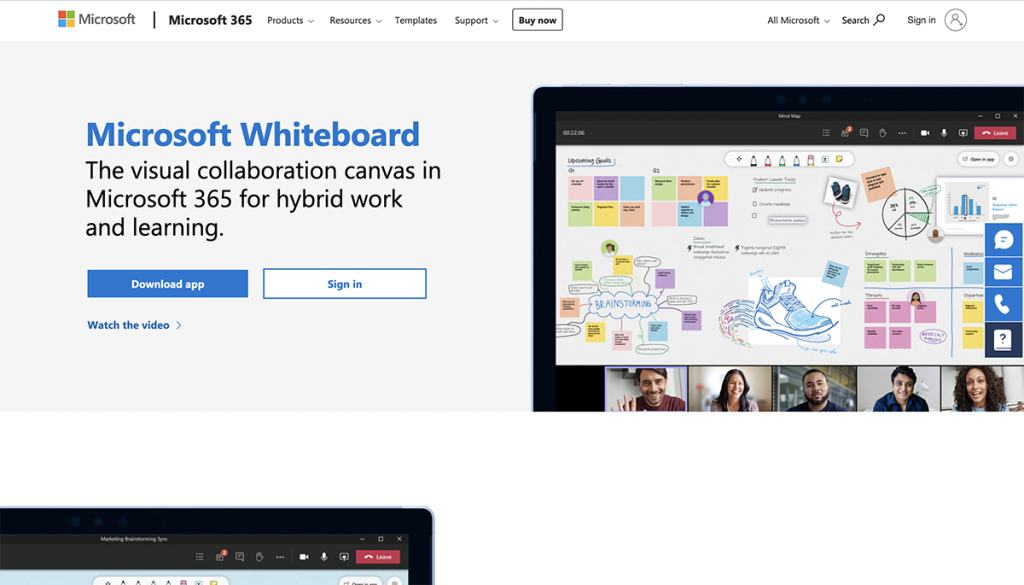This screenshot has width=1024, height=585.
Task: Open the All Microsoft dropdown
Action: pyautogui.click(x=797, y=19)
